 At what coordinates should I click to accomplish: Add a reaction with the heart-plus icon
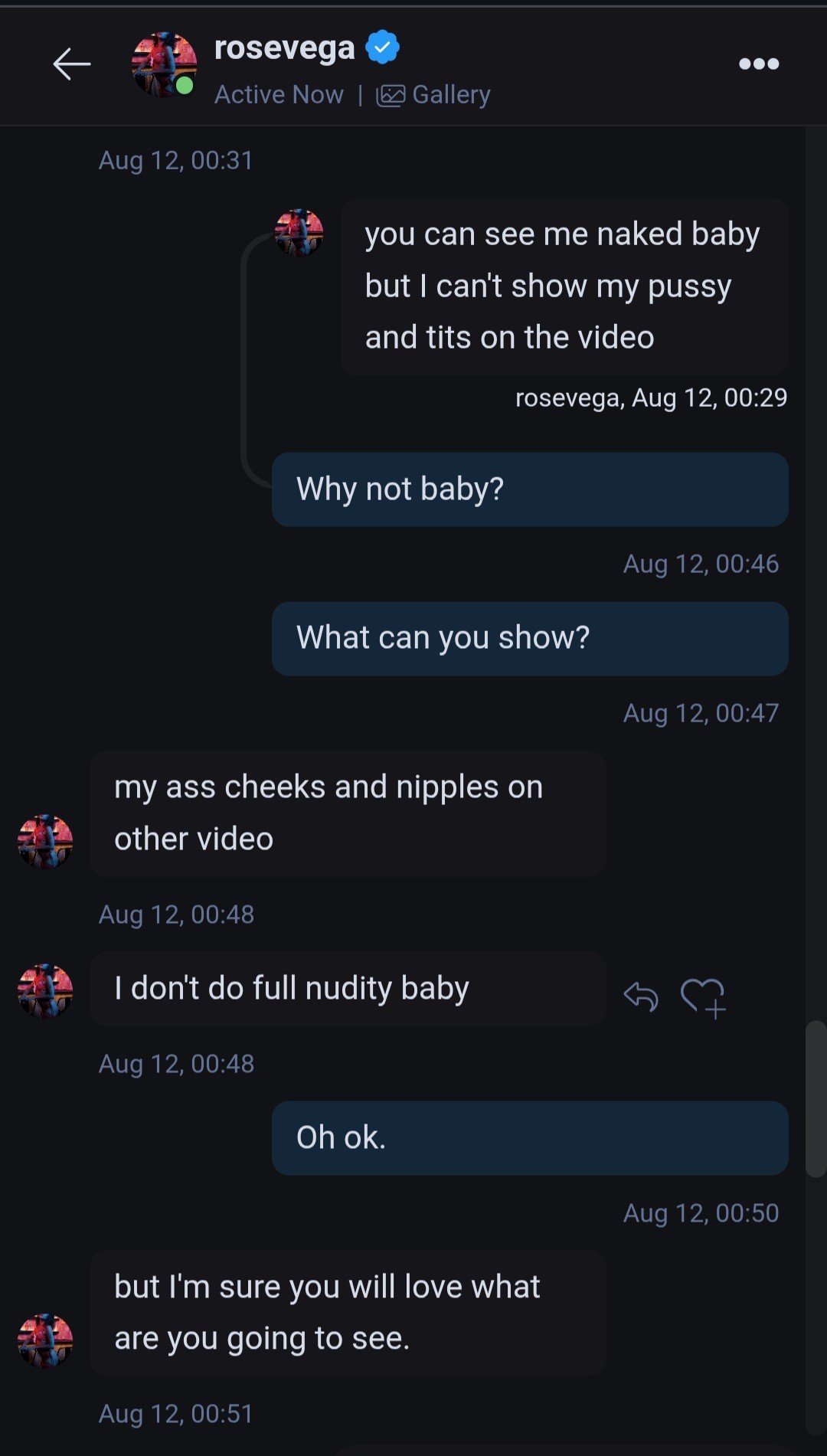click(x=703, y=998)
